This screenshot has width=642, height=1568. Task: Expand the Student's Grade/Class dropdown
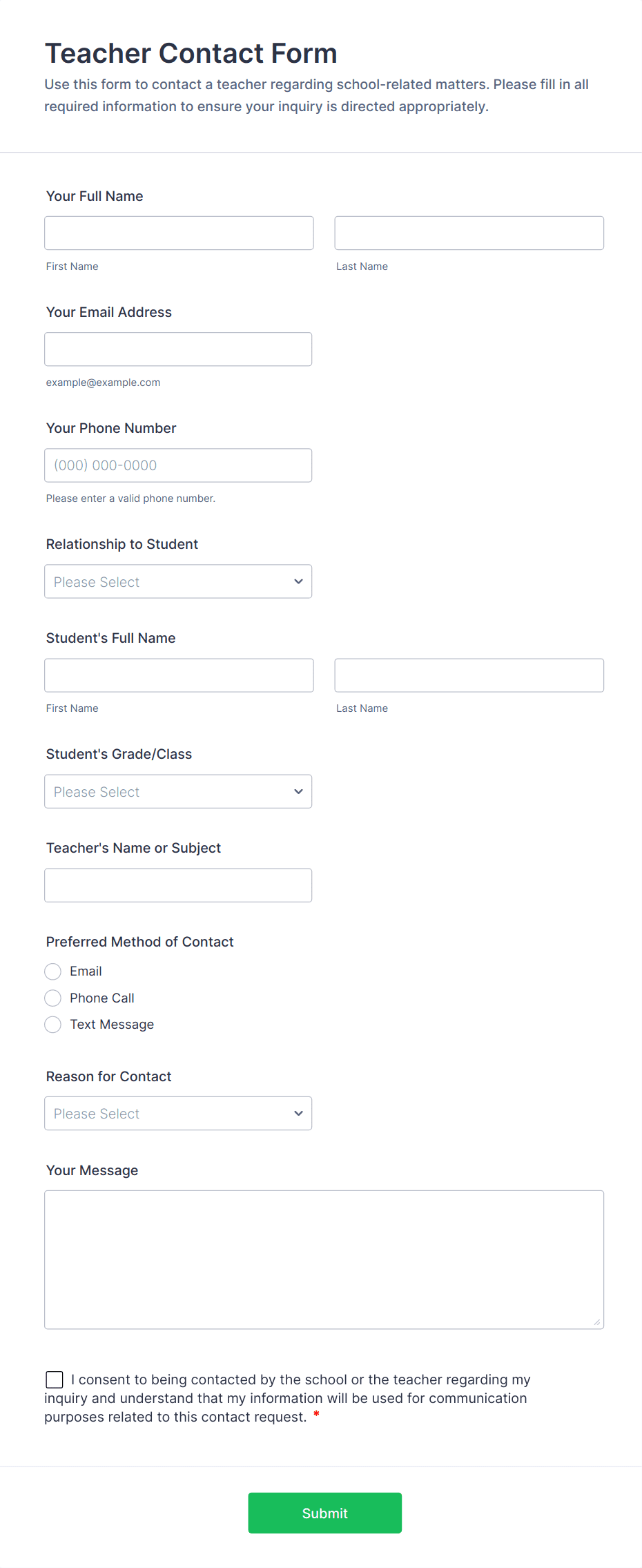[x=178, y=791]
